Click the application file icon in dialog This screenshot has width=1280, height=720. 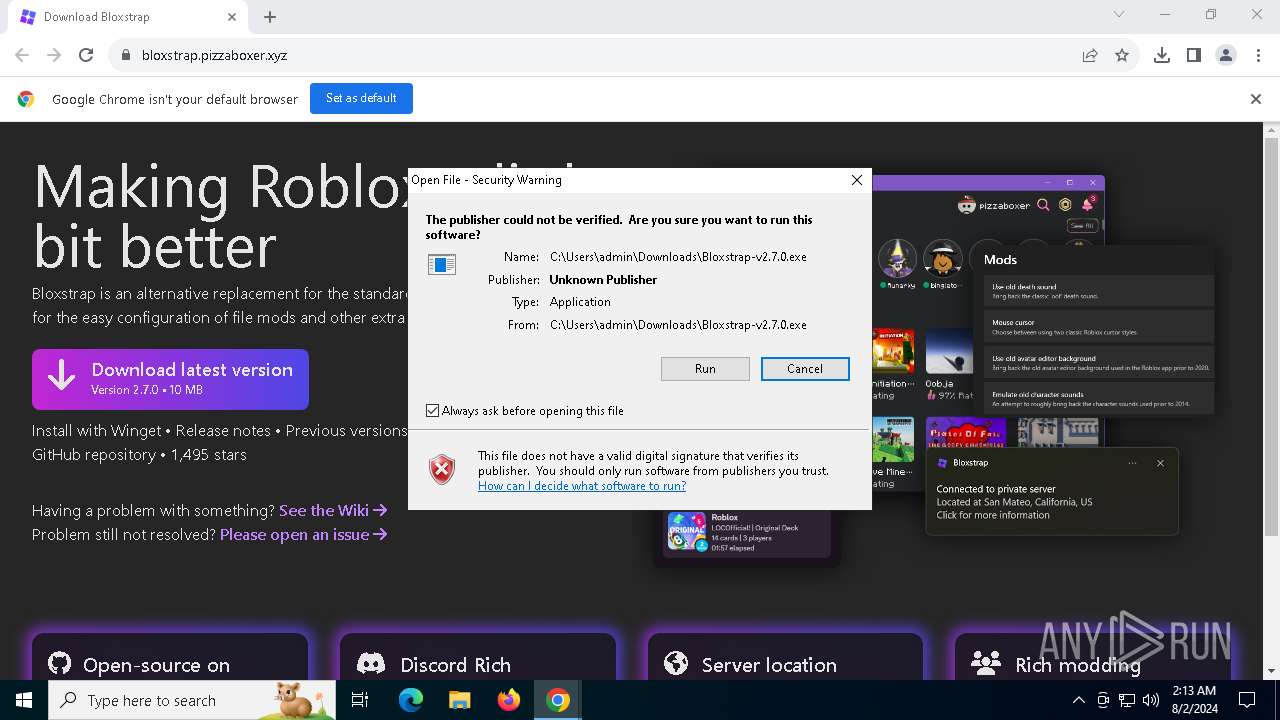[442, 265]
